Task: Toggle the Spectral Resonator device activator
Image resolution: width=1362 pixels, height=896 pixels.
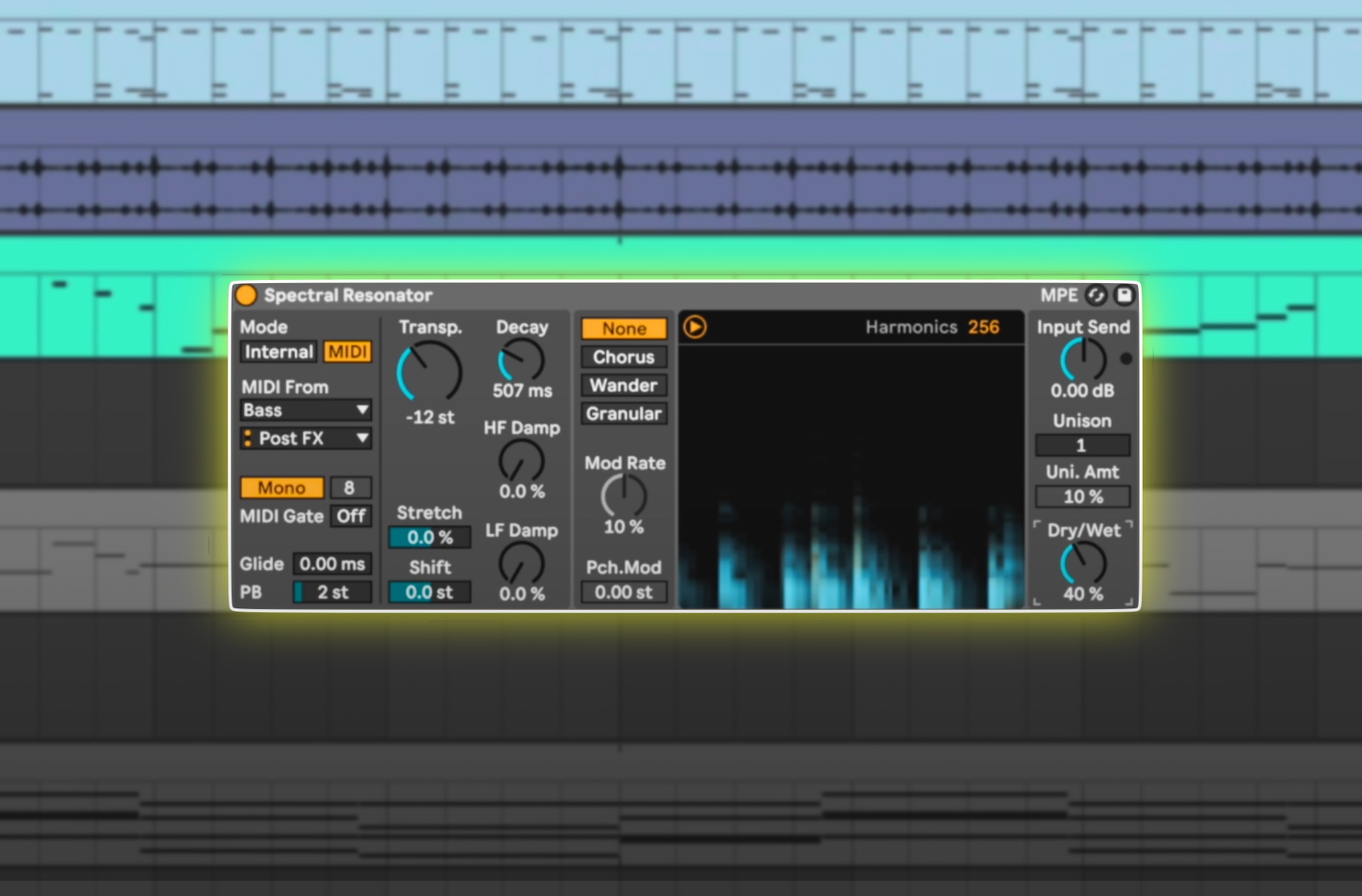Action: [x=246, y=295]
